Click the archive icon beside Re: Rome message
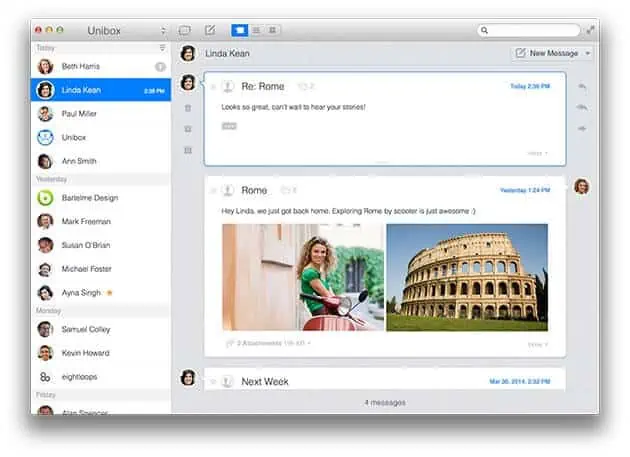This screenshot has height=457, width=630. [x=188, y=129]
